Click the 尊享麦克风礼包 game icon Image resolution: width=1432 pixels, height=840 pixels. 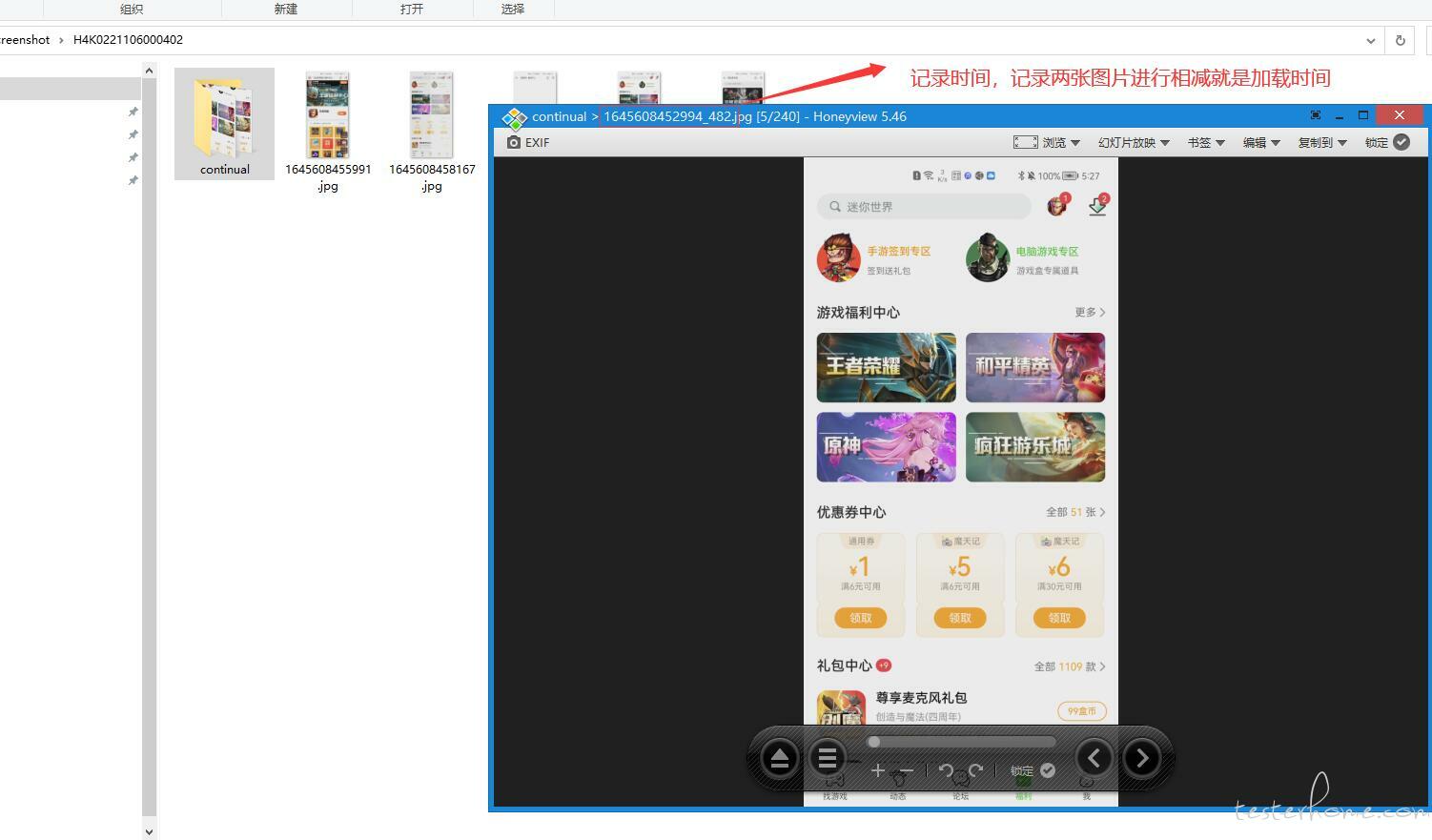point(841,707)
